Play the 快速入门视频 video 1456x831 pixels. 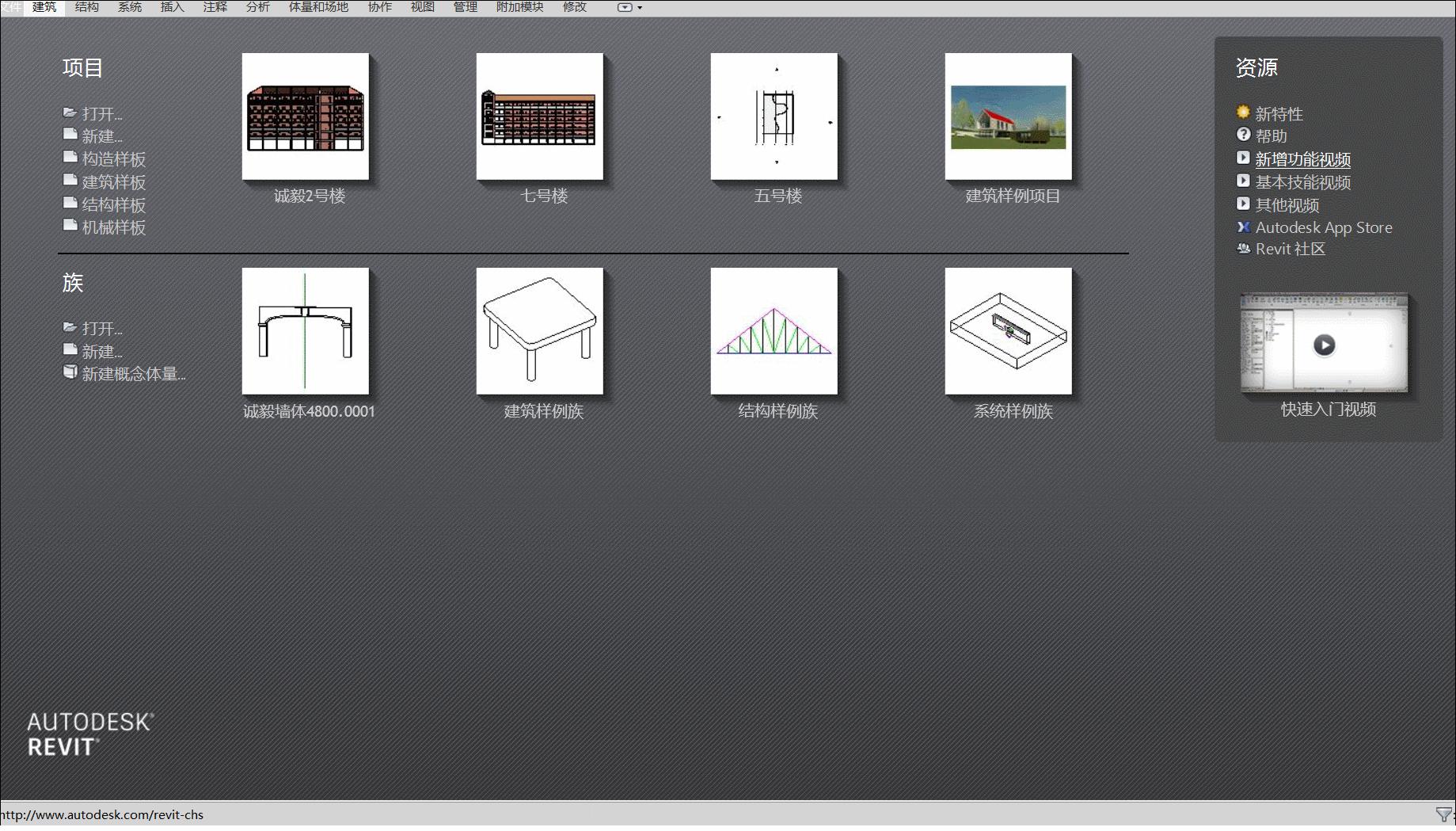coord(1325,345)
